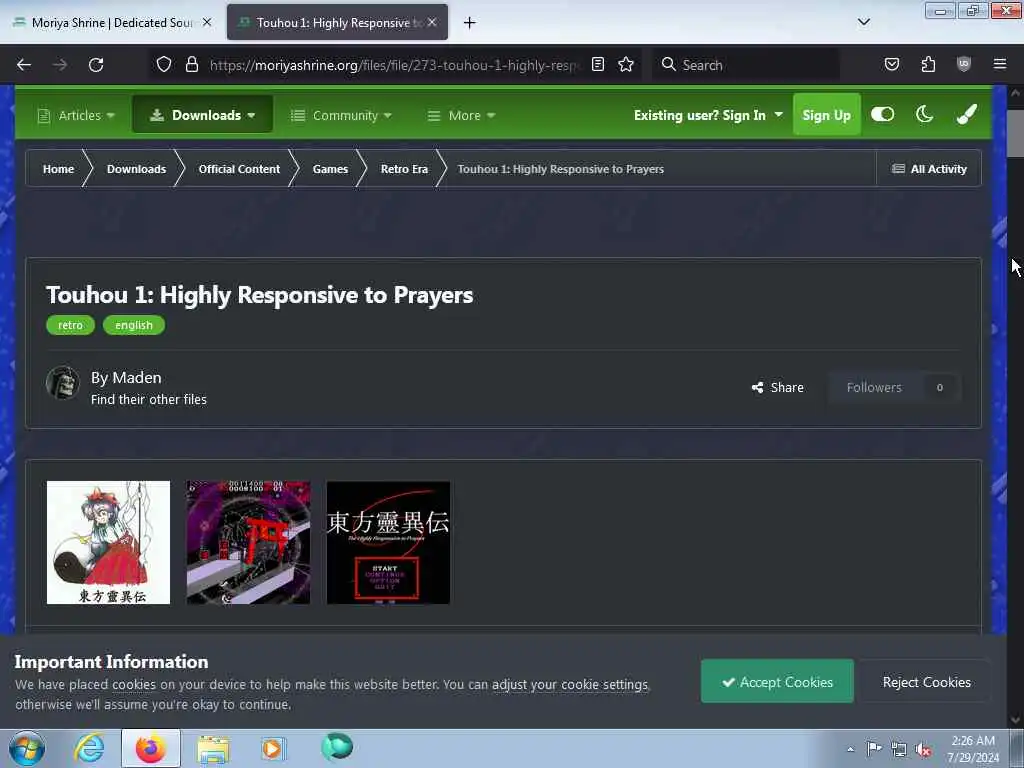Go to Official Content breadcrumb

pyautogui.click(x=239, y=169)
